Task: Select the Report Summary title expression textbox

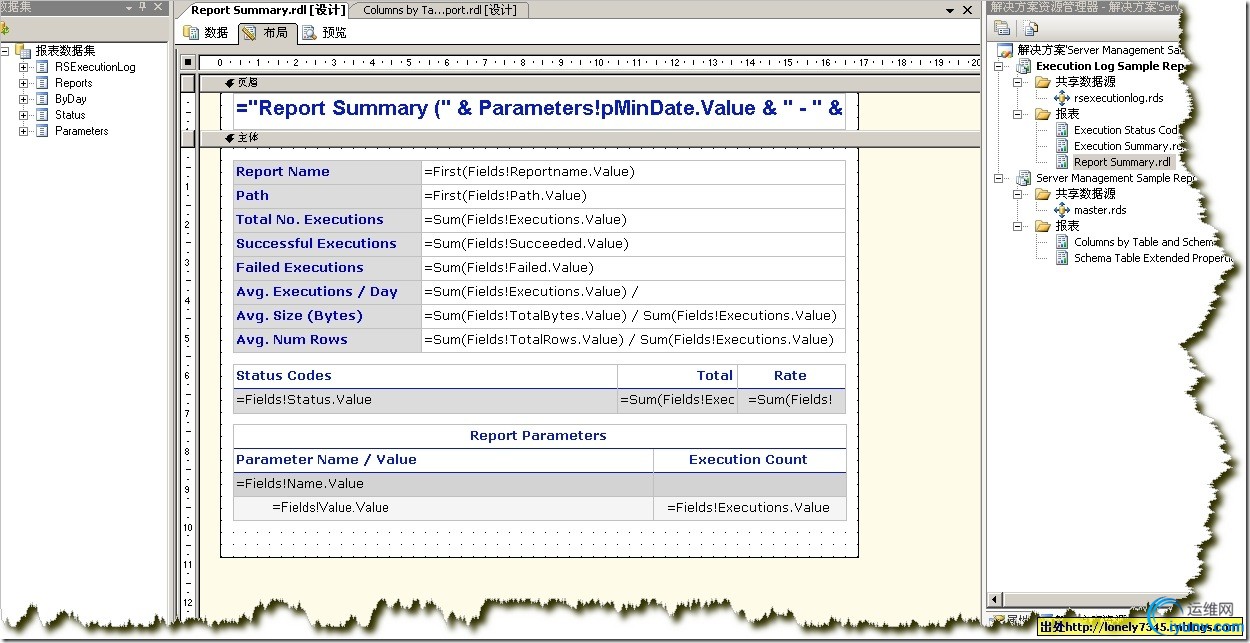Action: pyautogui.click(x=539, y=109)
